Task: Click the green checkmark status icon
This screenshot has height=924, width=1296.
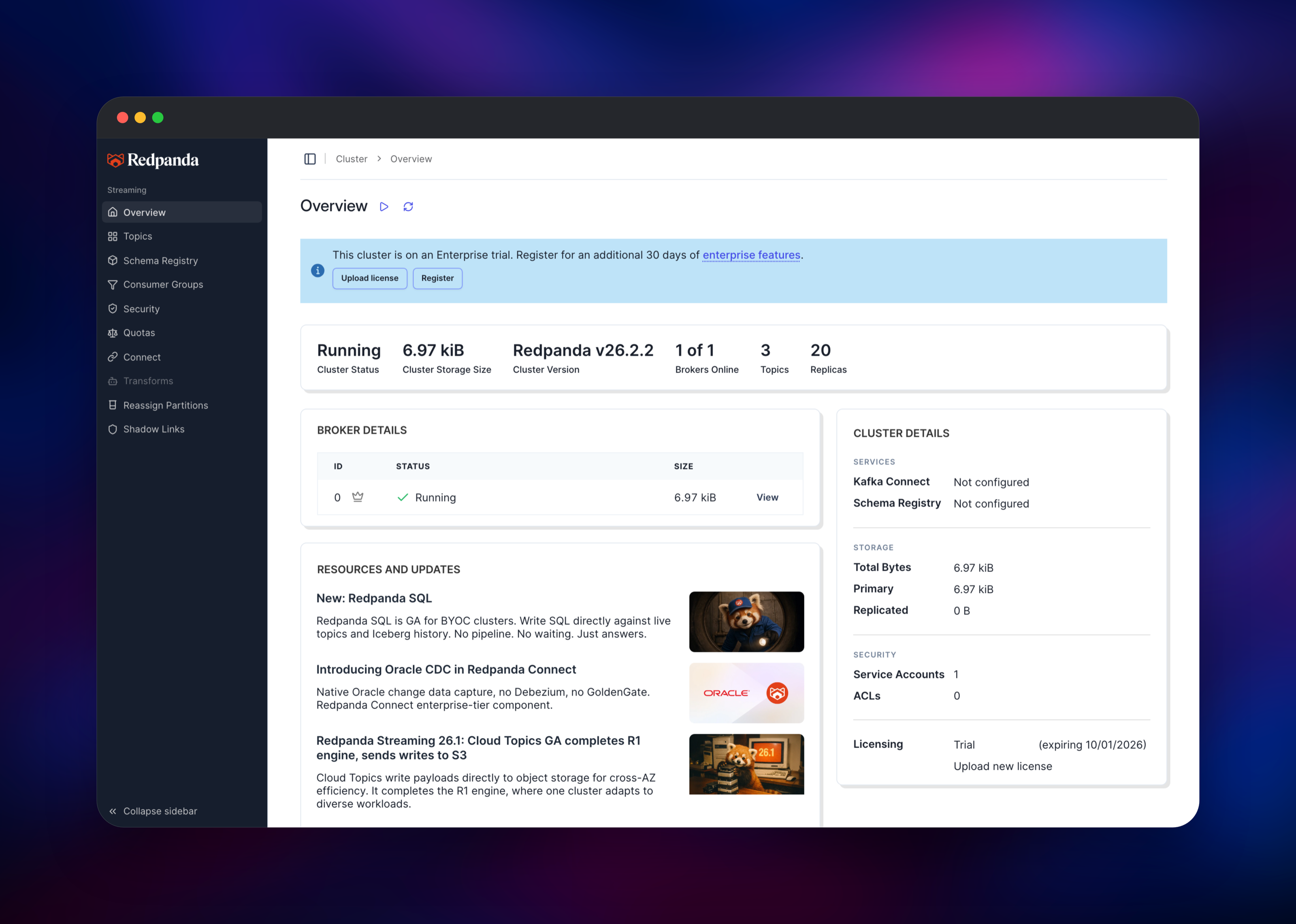Action: pyautogui.click(x=403, y=497)
